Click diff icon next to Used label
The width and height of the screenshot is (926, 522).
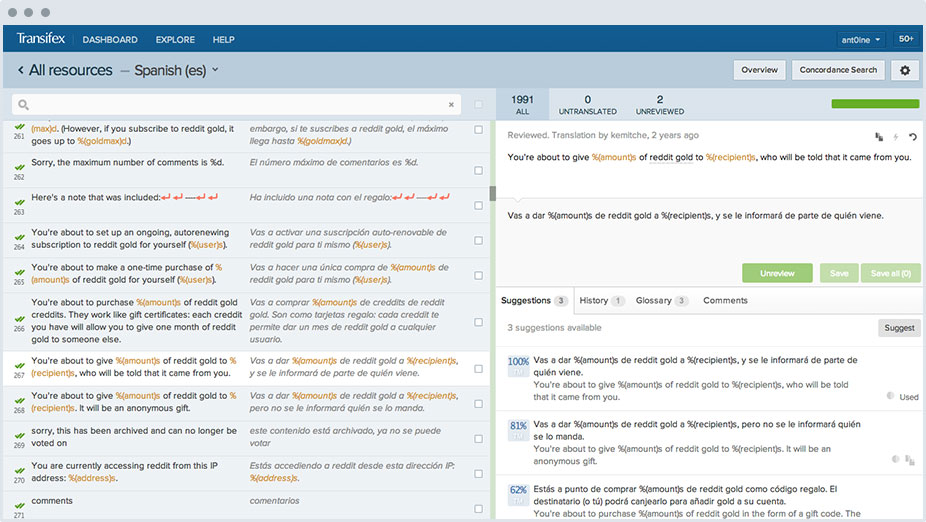point(890,396)
